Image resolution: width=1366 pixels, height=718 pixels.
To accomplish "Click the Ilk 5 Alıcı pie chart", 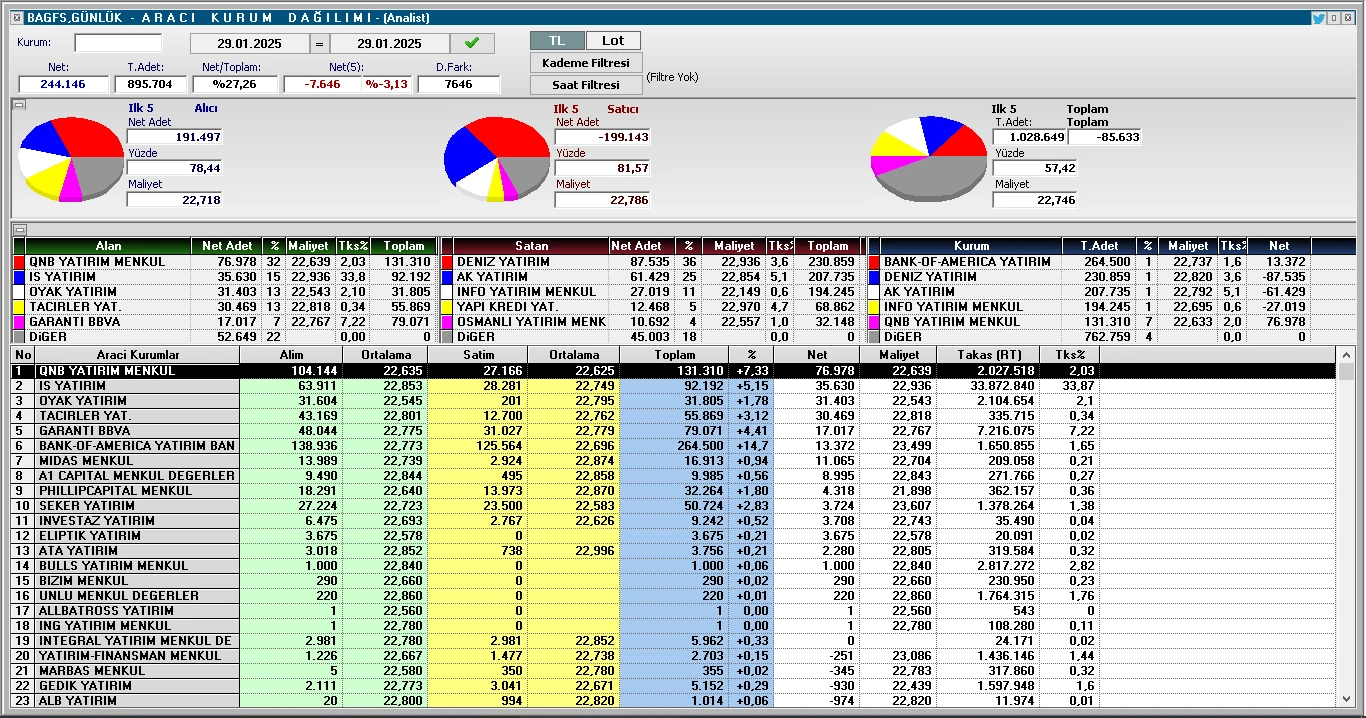I will tap(70, 158).
